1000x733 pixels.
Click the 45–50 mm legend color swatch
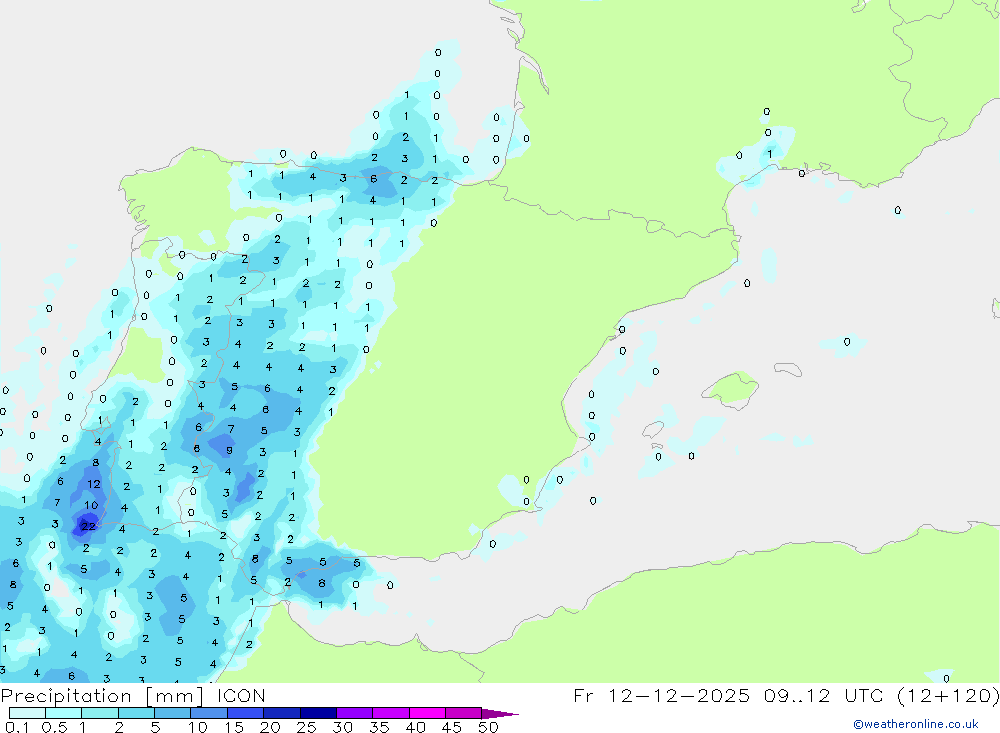tap(464, 713)
